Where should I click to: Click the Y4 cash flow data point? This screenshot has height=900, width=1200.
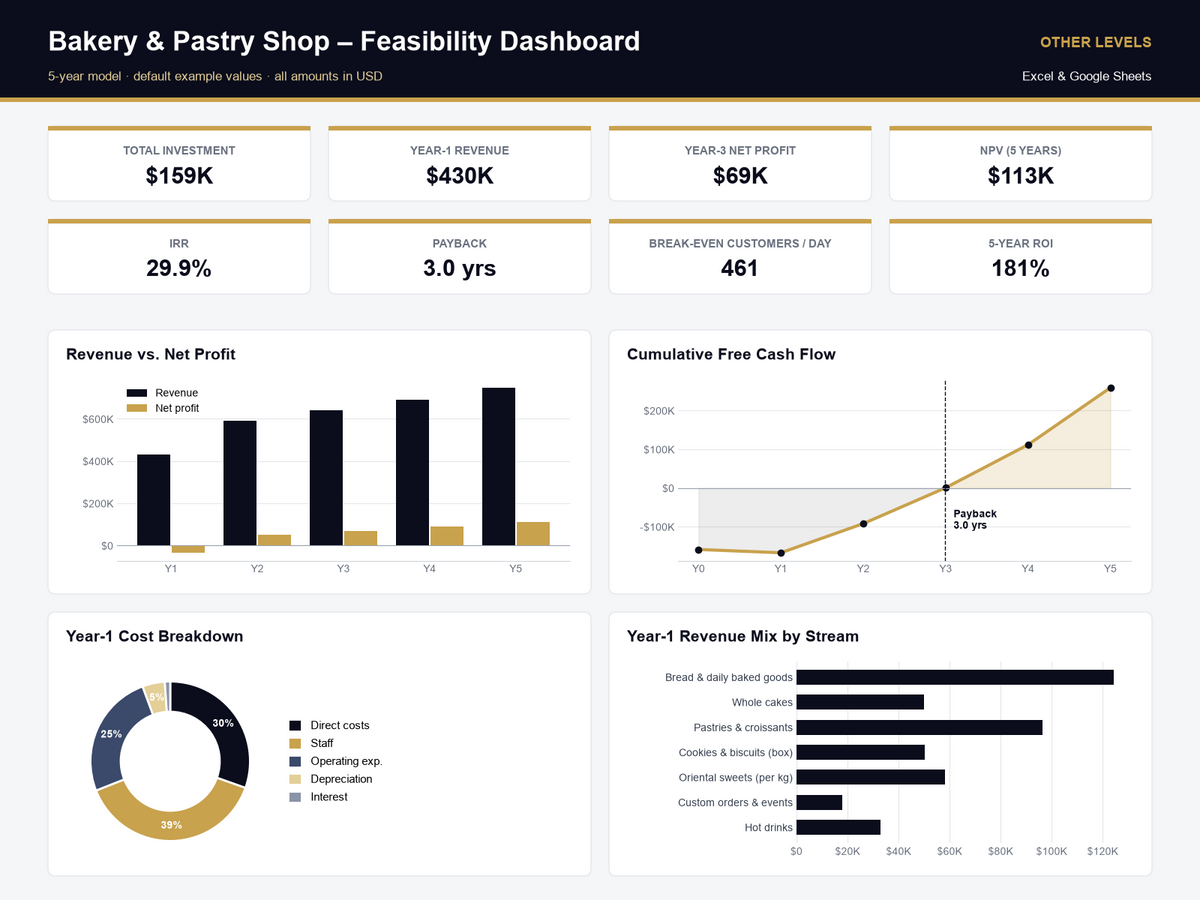point(1028,445)
